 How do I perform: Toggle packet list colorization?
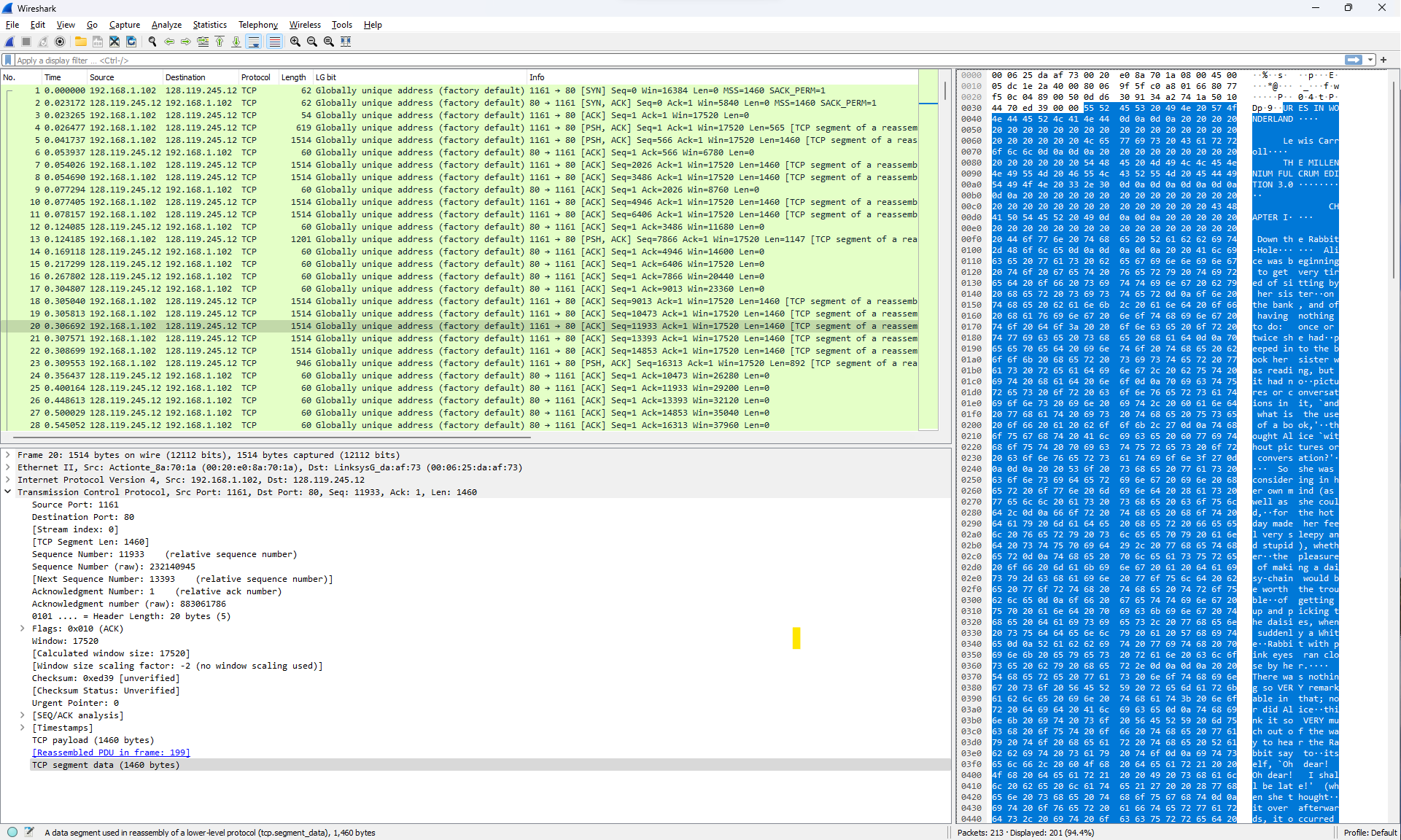pos(274,42)
